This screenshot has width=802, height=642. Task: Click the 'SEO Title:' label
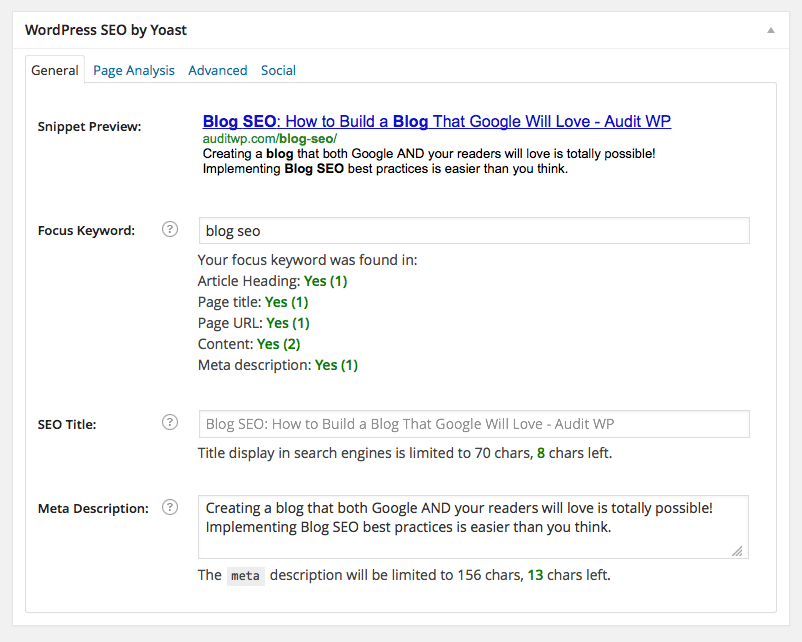point(67,425)
